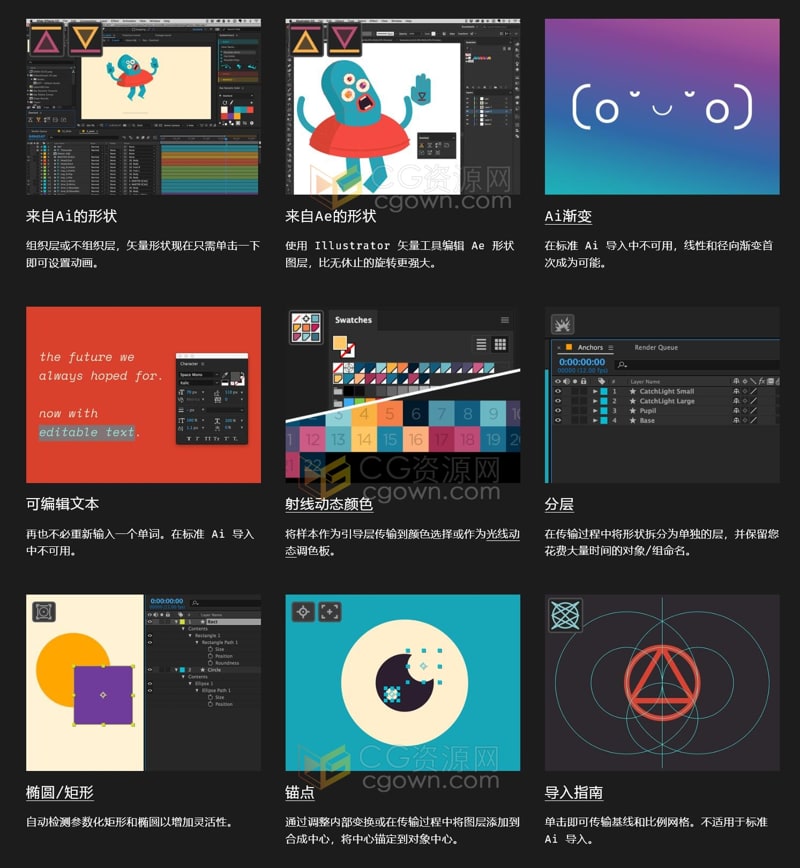This screenshot has width=800, height=868.
Task: Click the explode-layers icon above the Anchors tab
Action: (x=562, y=324)
